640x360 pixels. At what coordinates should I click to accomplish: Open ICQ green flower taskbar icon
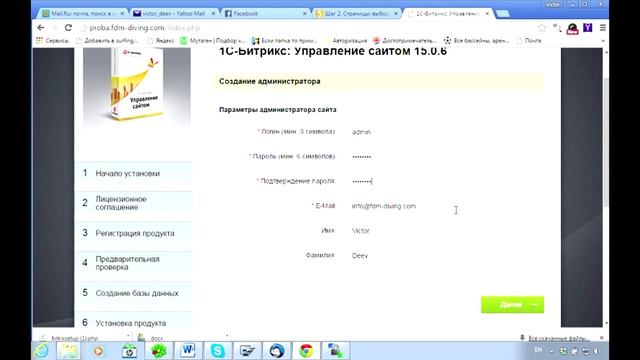(x=159, y=351)
